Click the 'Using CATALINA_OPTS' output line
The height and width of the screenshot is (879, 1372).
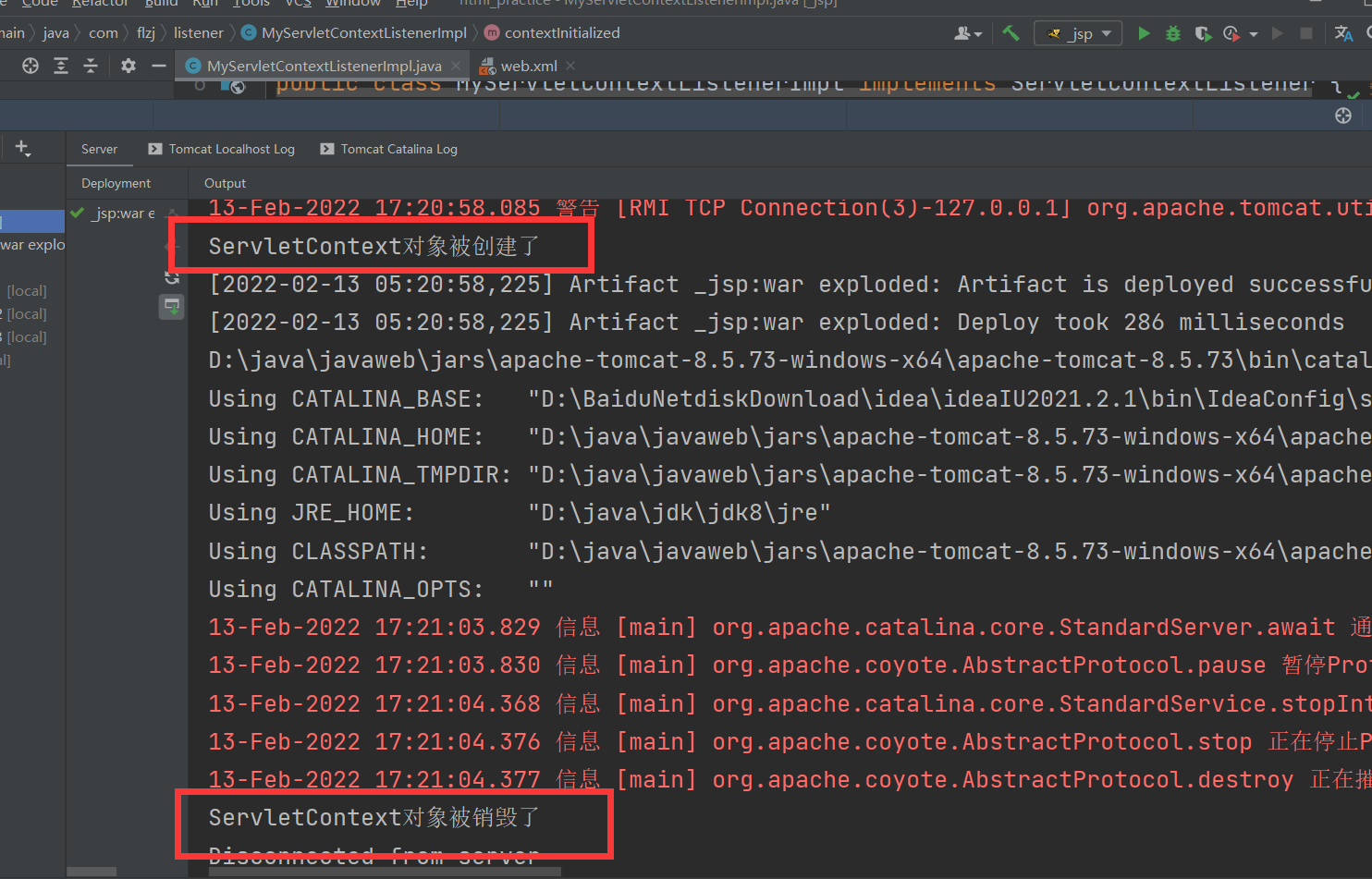(381, 590)
